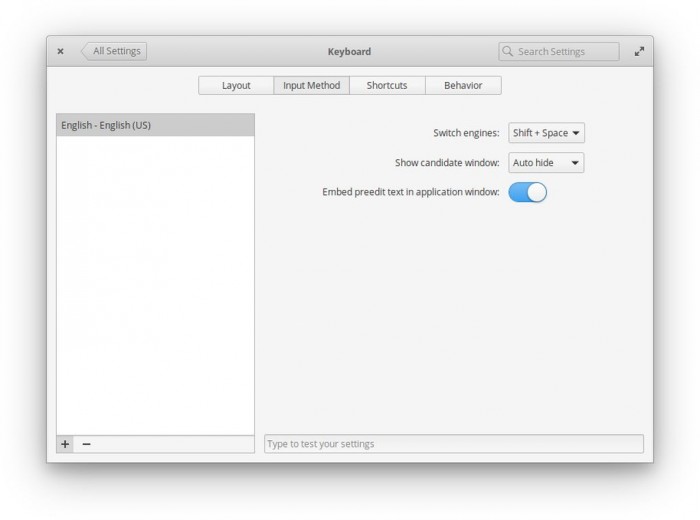Click the Show candidate window label
The height and width of the screenshot is (520, 700).
pyautogui.click(x=447, y=162)
